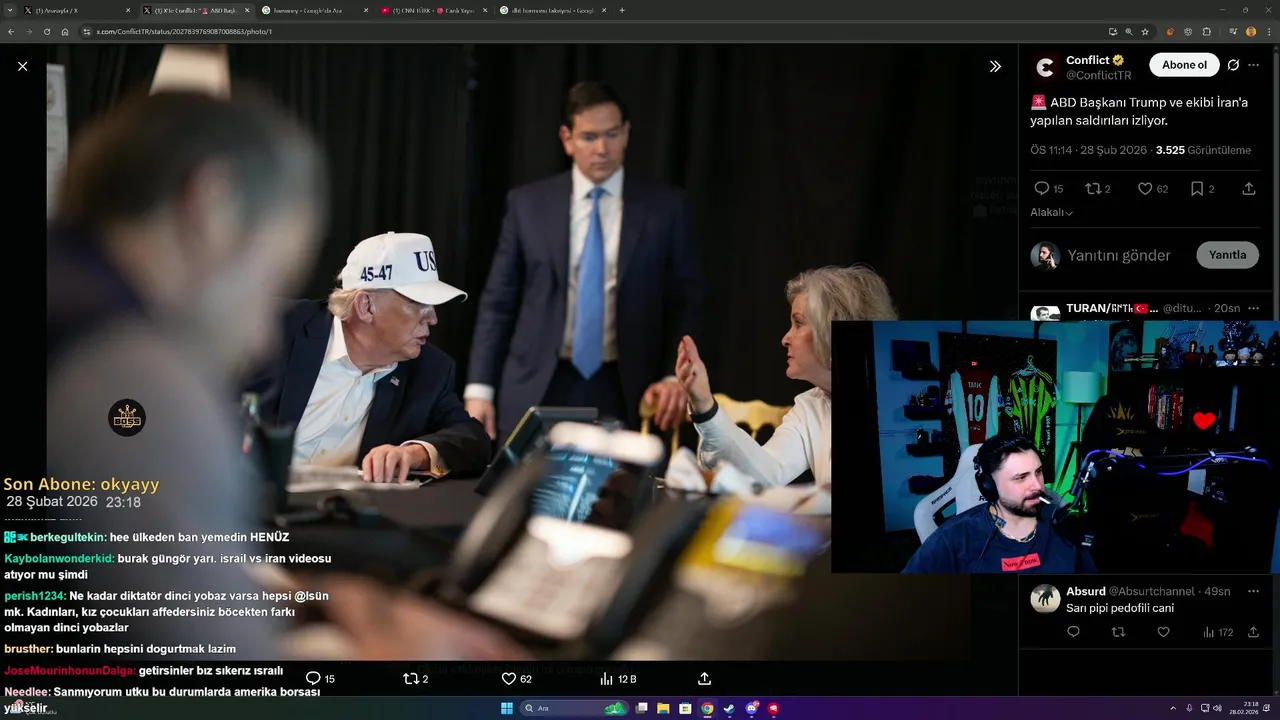Click the Yanıtla button
Image resolution: width=1280 pixels, height=720 pixels.
pos(1227,255)
